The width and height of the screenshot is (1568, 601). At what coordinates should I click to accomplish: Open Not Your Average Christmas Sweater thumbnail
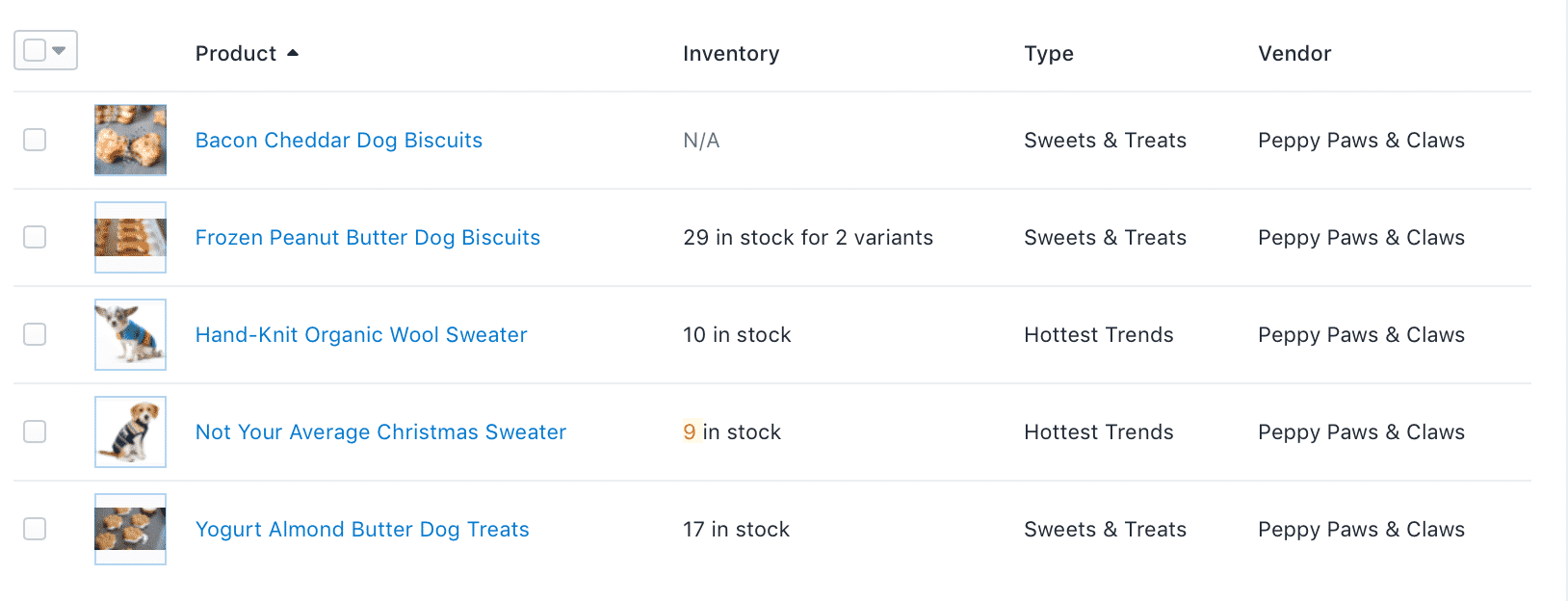click(130, 431)
